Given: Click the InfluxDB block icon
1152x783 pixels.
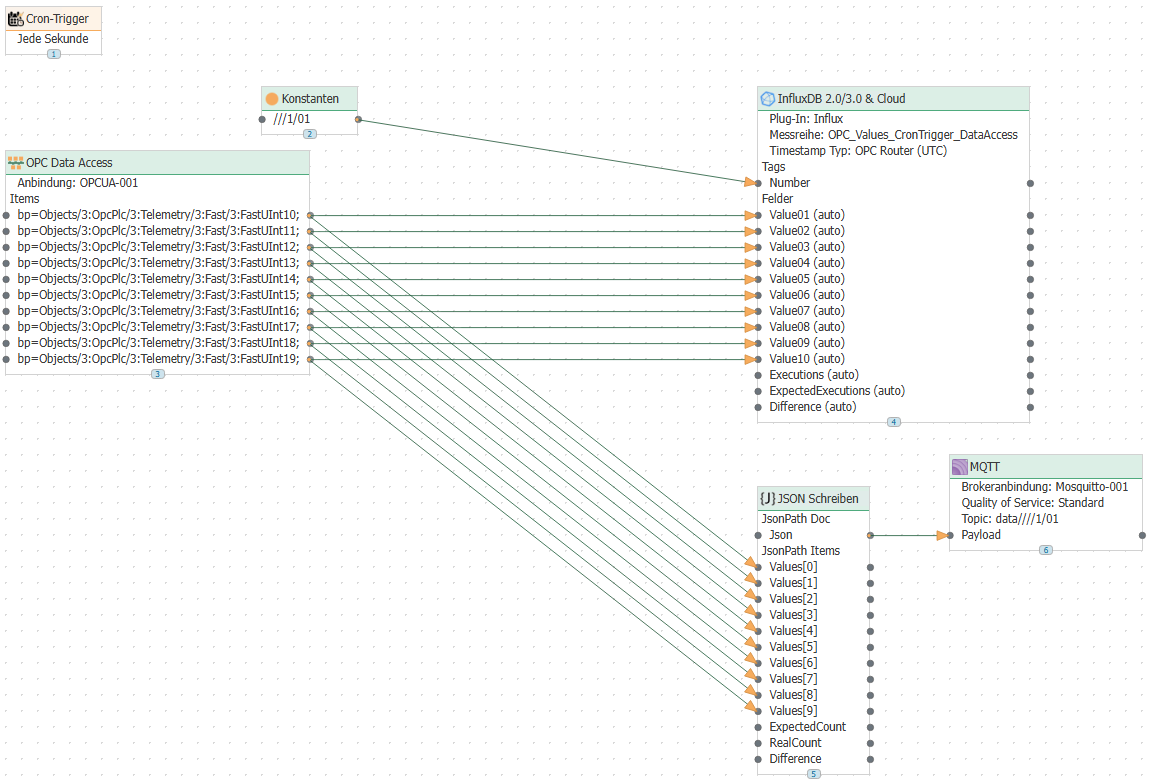Looking at the screenshot, I should click(768, 99).
